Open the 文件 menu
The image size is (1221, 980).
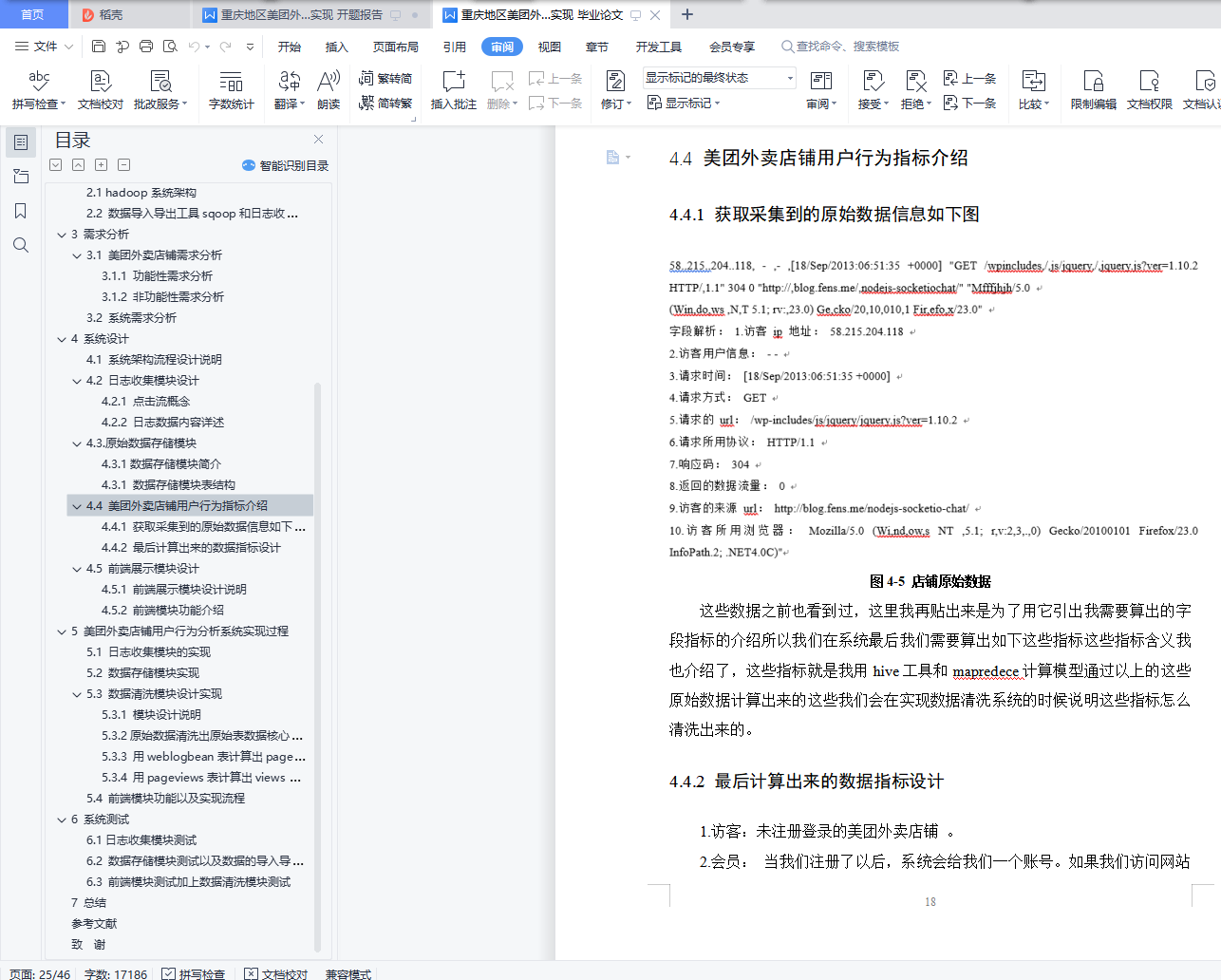tap(44, 47)
